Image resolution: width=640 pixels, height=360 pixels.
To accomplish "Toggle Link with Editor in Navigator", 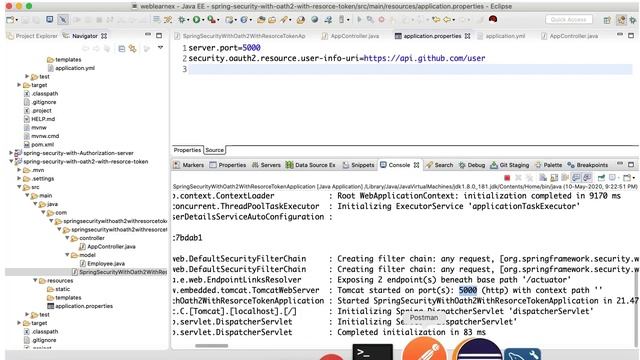I will [x=133, y=49].
